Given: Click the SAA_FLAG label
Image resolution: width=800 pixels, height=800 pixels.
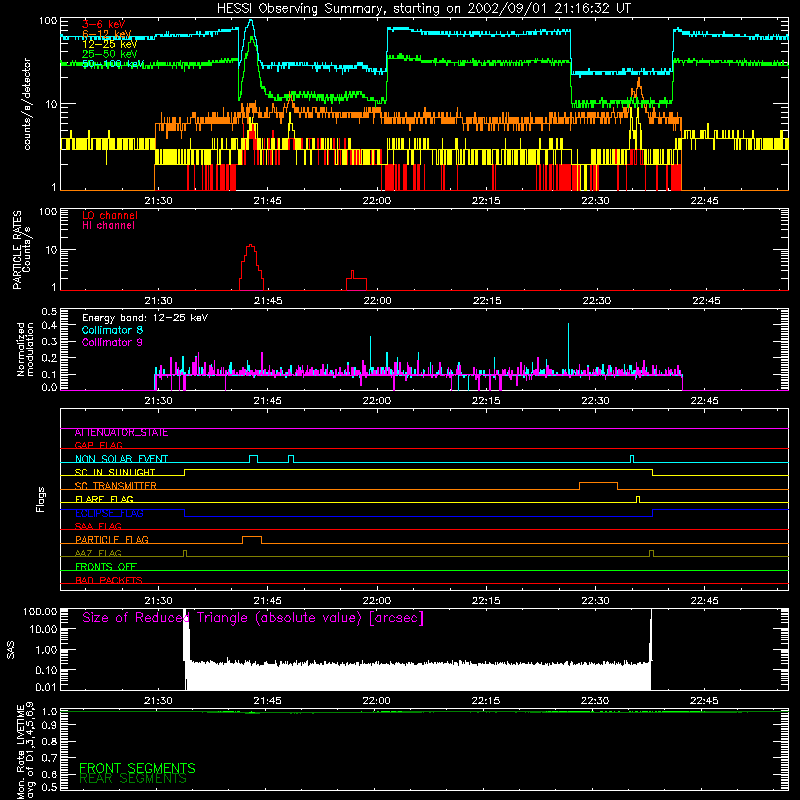Looking at the screenshot, I should pos(98,526).
